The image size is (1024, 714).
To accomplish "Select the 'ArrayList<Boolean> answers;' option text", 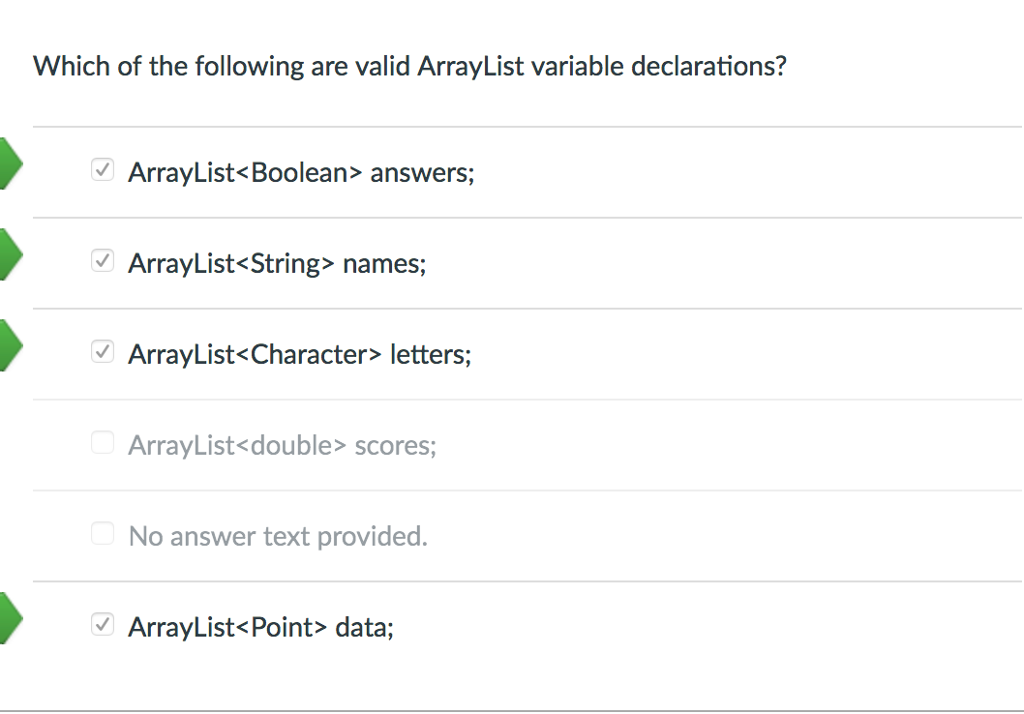I will (x=301, y=173).
